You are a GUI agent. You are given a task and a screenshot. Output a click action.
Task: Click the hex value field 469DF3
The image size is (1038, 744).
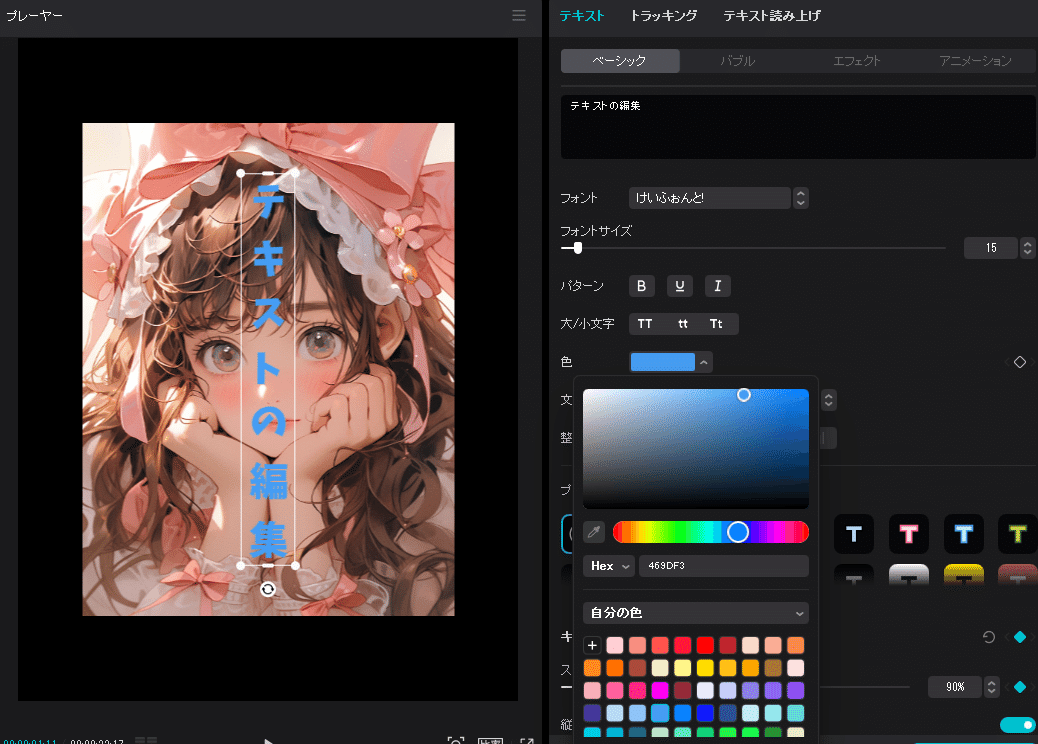point(724,566)
